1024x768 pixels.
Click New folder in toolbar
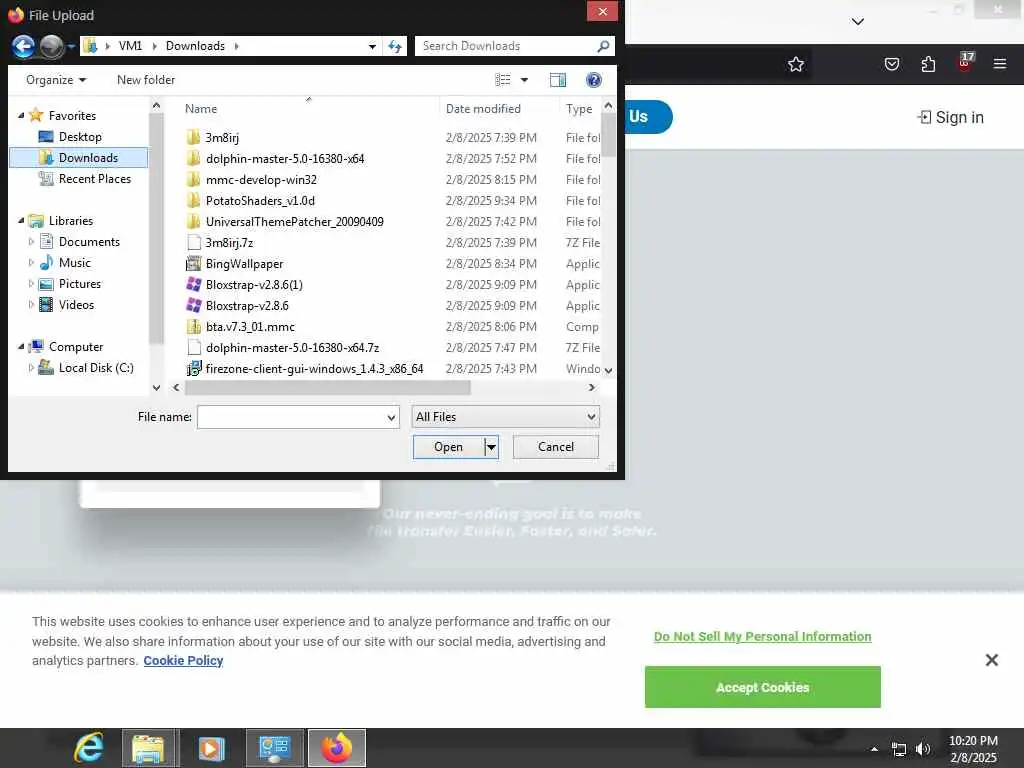(x=146, y=80)
